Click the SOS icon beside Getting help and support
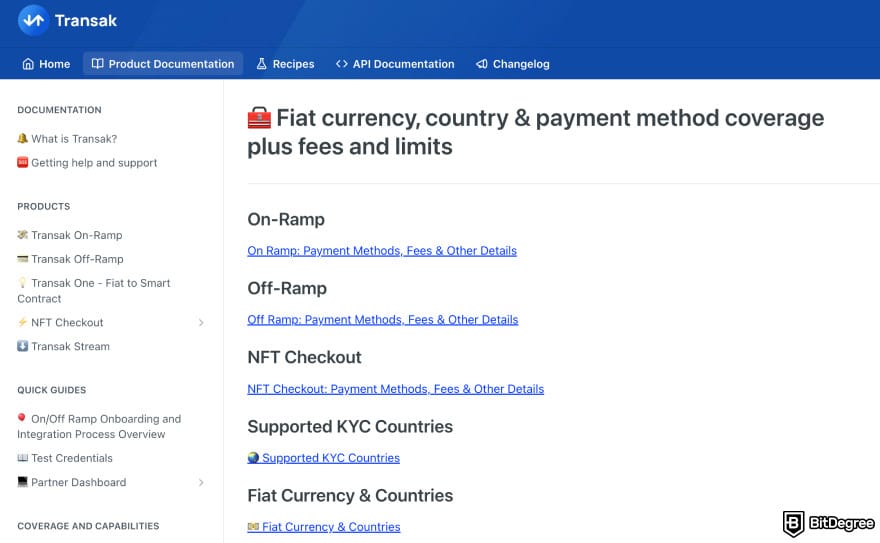Viewport: 880px width, 543px height. pyautogui.click(x=22, y=162)
